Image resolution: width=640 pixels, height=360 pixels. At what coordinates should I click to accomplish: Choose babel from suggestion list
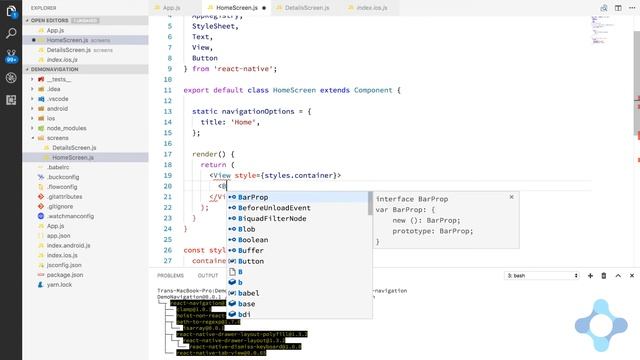(x=297, y=293)
